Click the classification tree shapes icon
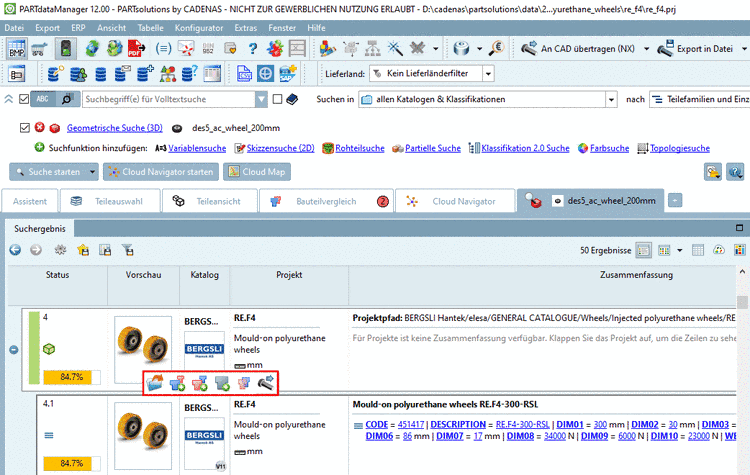 tap(167, 74)
